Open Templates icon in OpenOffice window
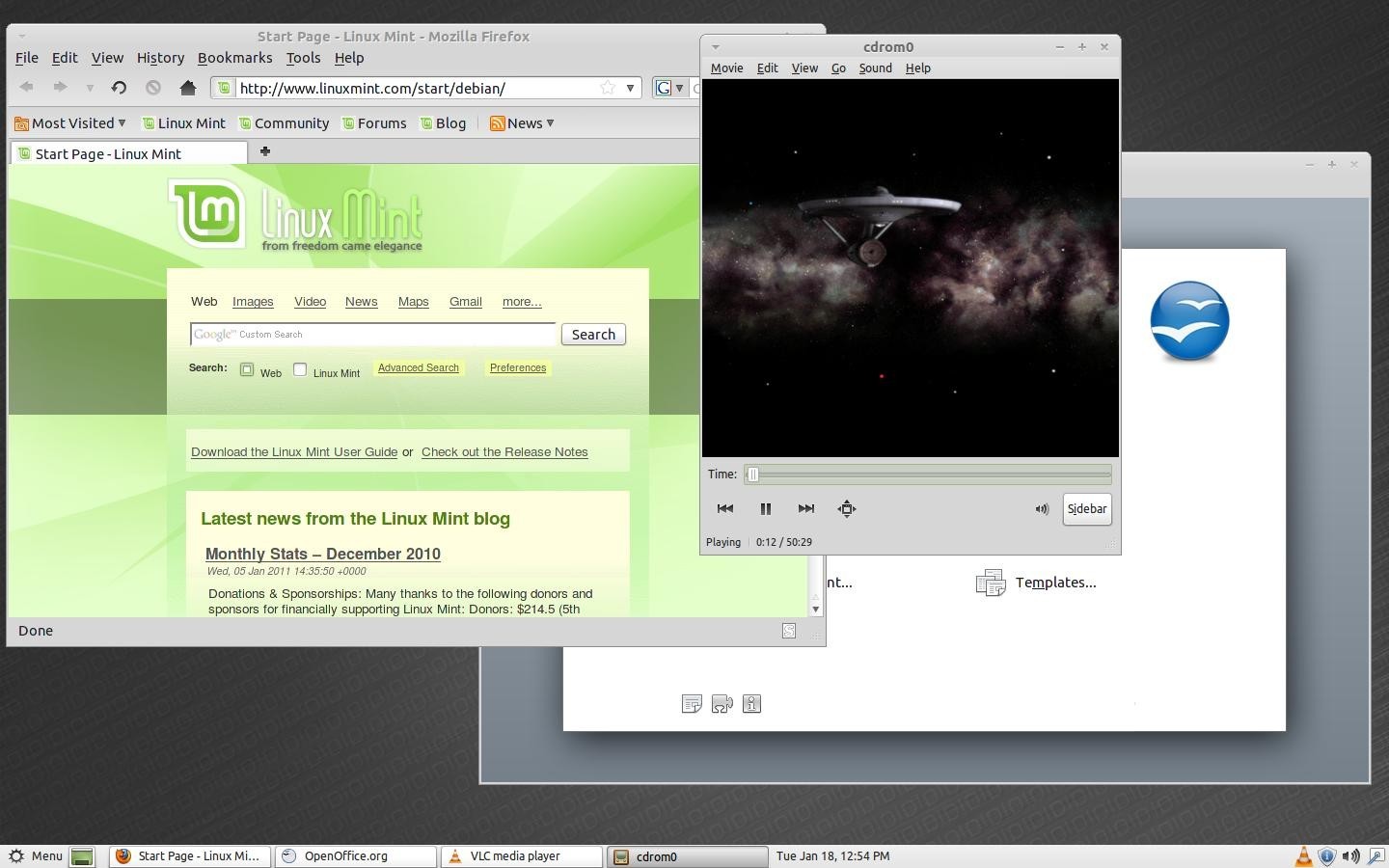Viewport: 1389px width, 868px height. [x=991, y=583]
